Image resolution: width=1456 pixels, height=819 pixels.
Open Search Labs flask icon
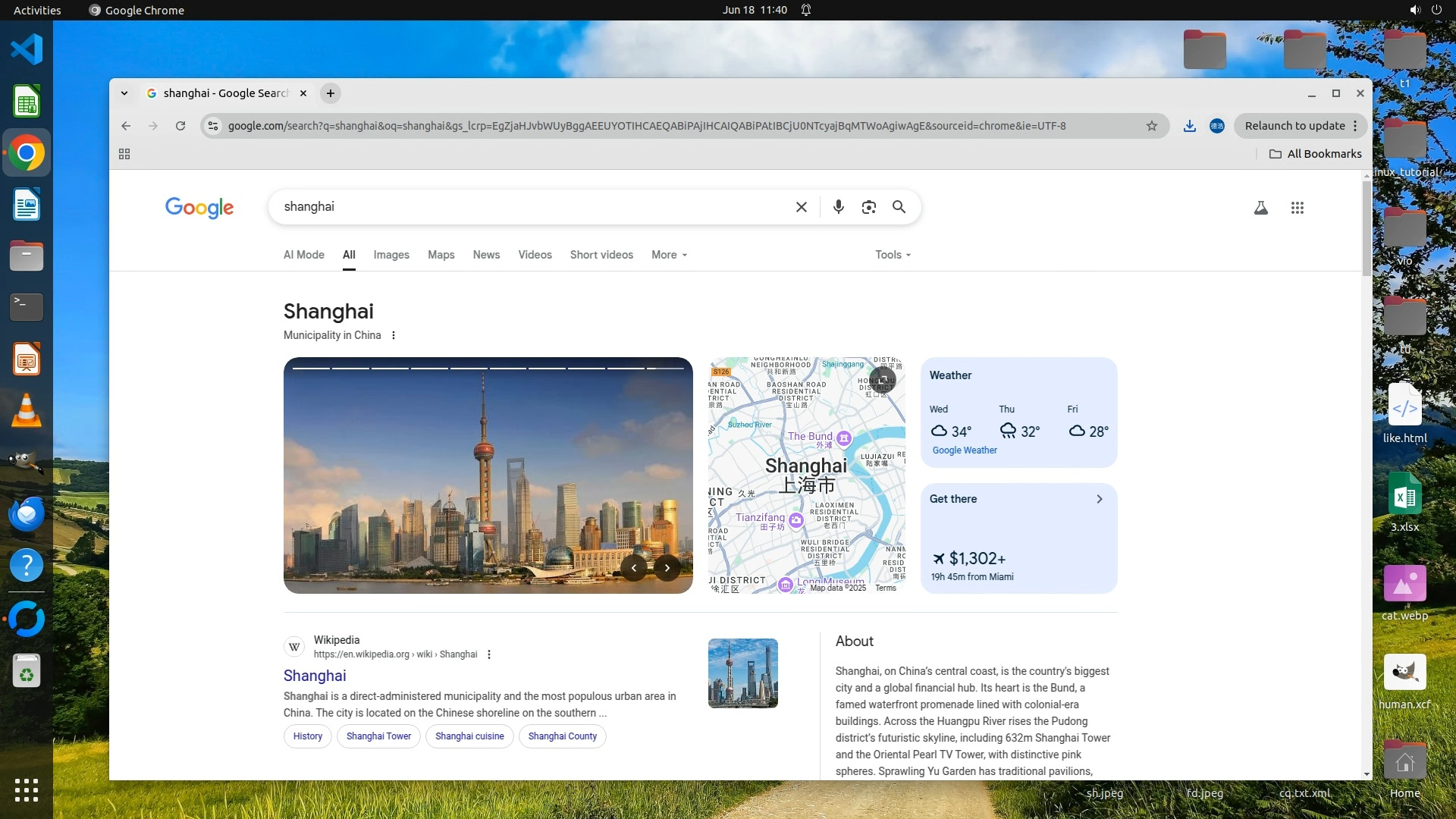1260,208
